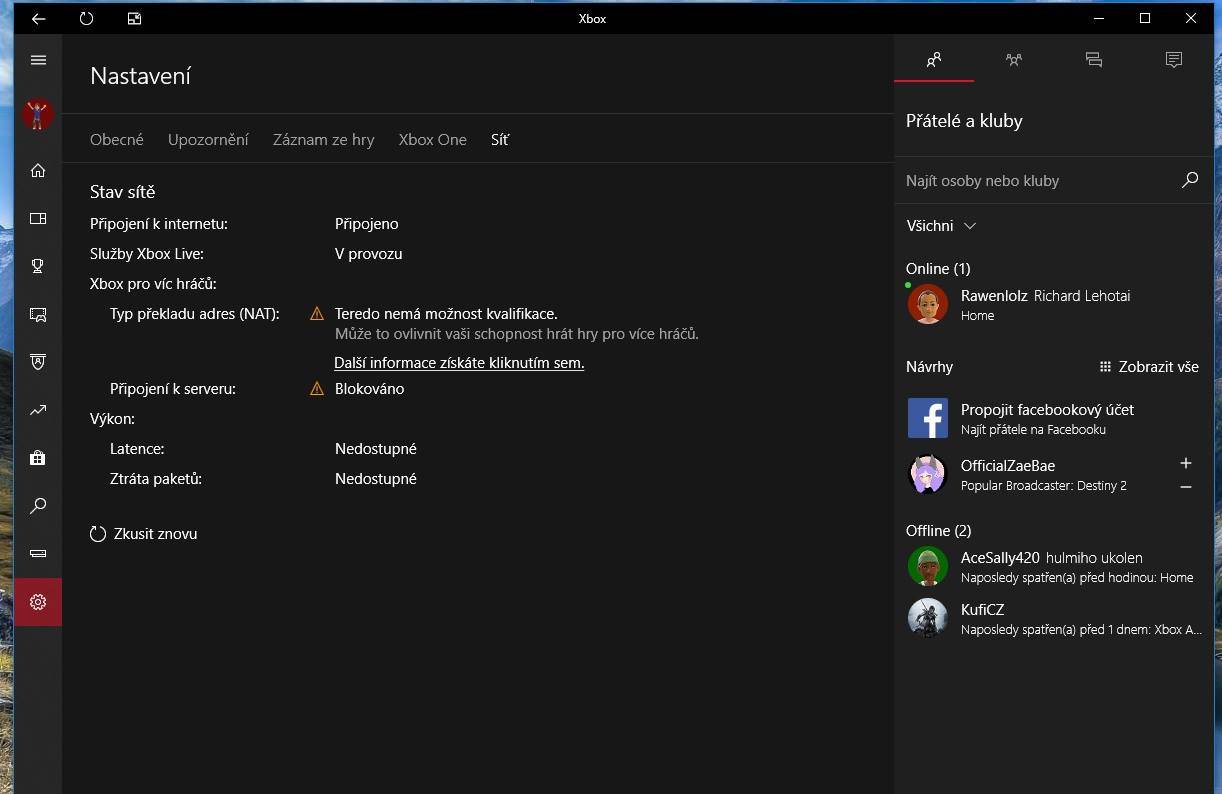Switch to Parties panel tab icon
1222x794 pixels.
[1014, 60]
